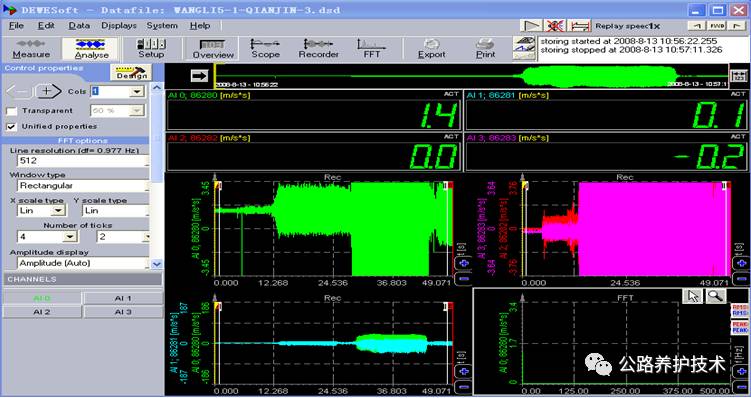Click the Print toolbar icon
The height and width of the screenshot is (398, 751).
[485, 49]
